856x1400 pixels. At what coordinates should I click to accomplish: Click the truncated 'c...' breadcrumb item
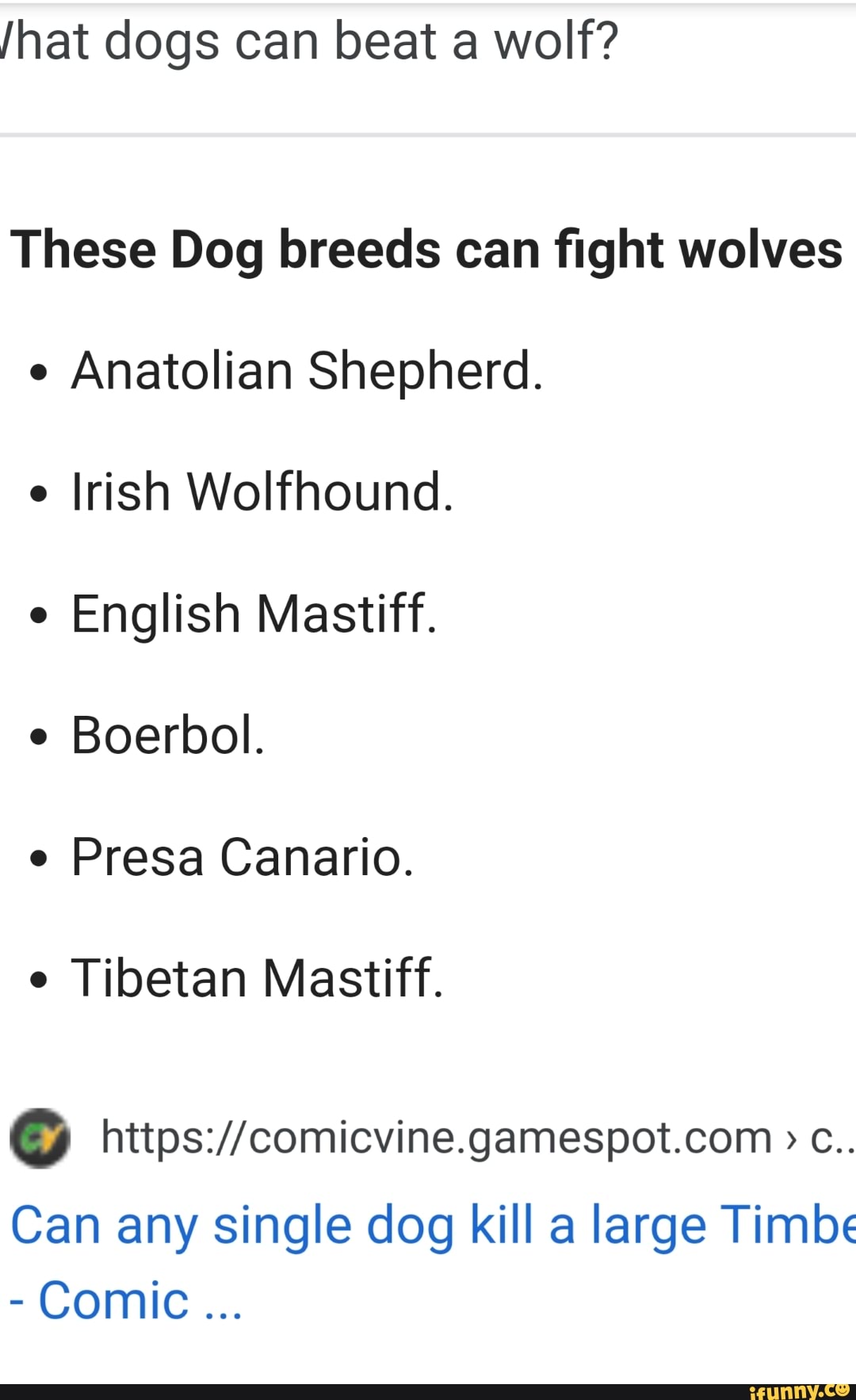click(828, 1137)
